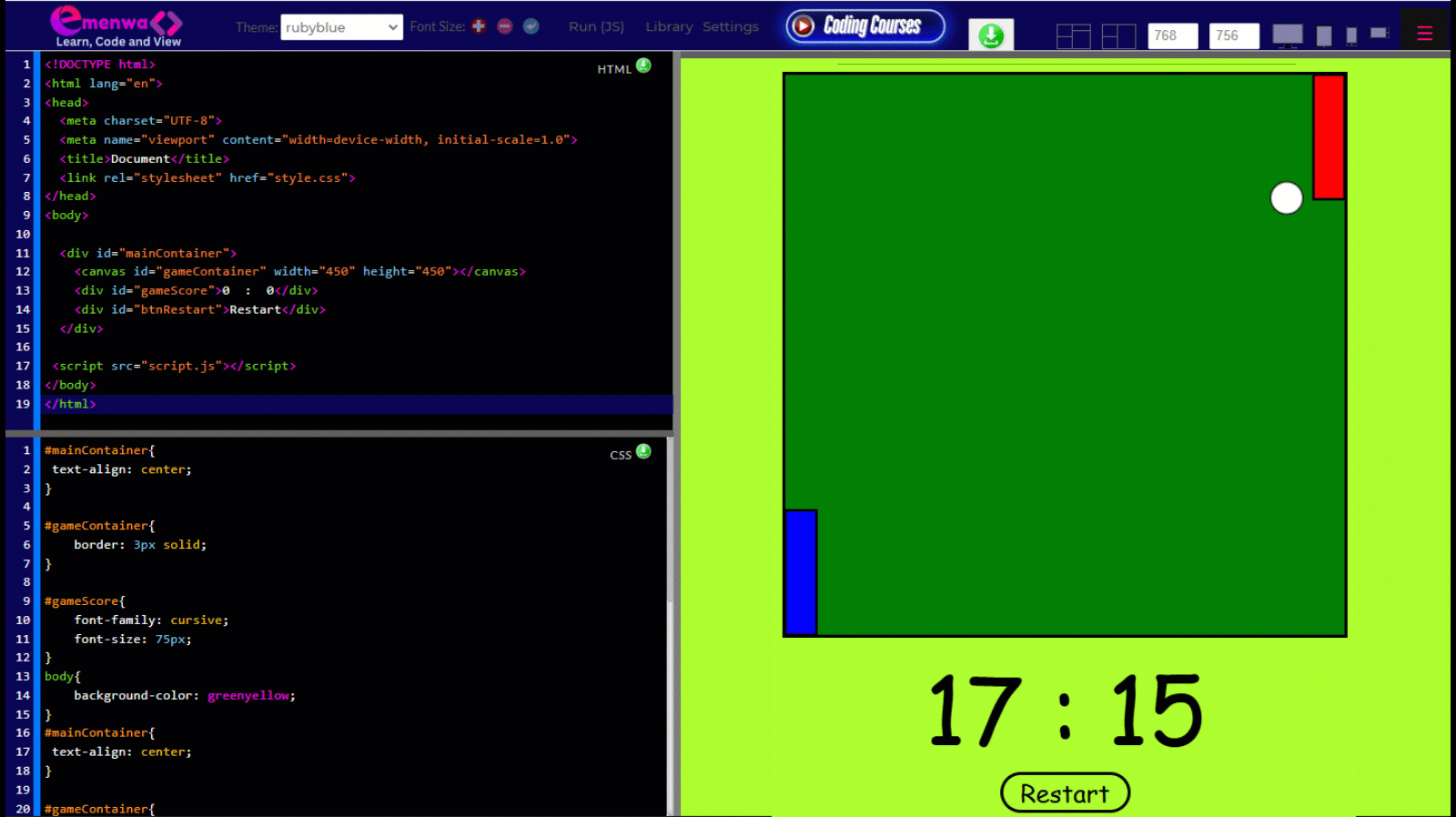Viewport: 1456px width, 817px height.
Task: Open Settings in the top menu
Action: pyautogui.click(x=730, y=26)
